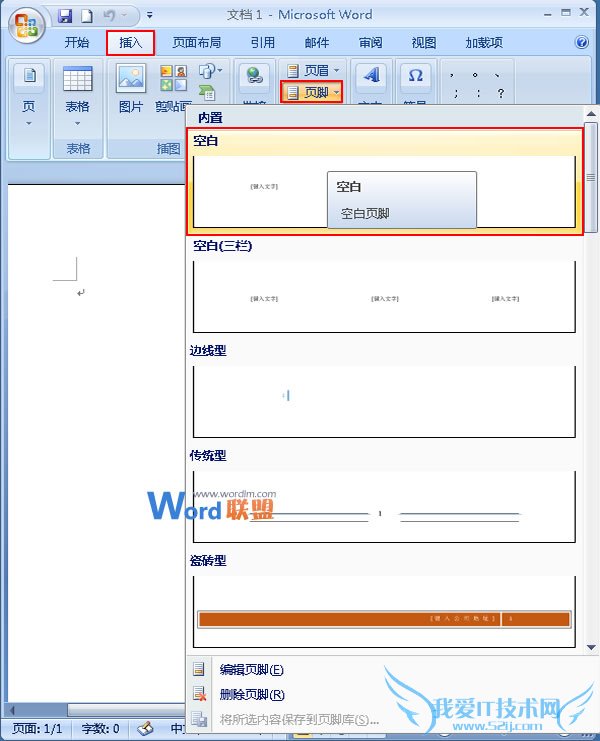Select the 瓷砖型 footer thumbnail
This screenshot has width=600, height=741.
384,611
